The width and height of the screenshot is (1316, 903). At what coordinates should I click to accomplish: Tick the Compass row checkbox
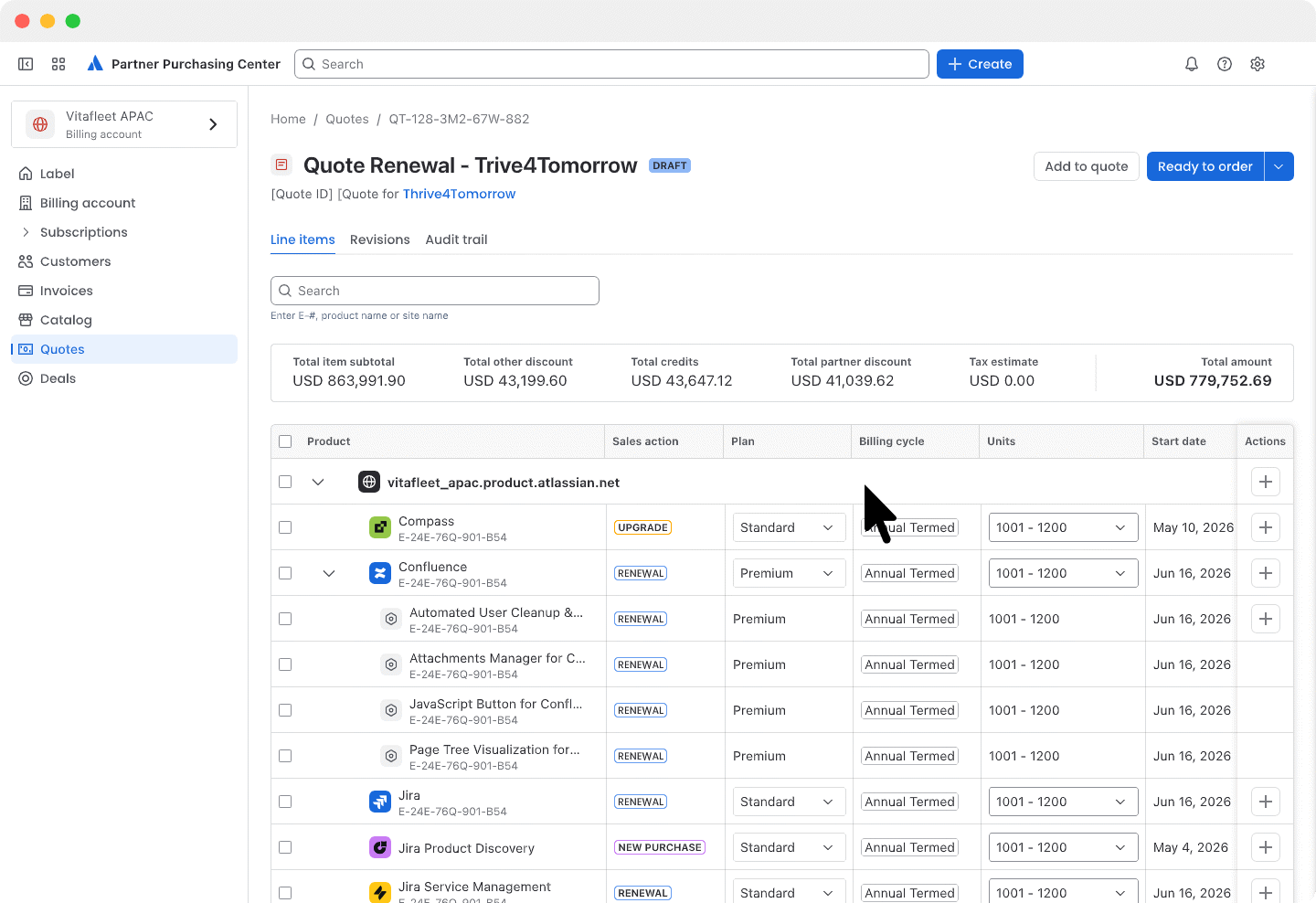(x=285, y=527)
